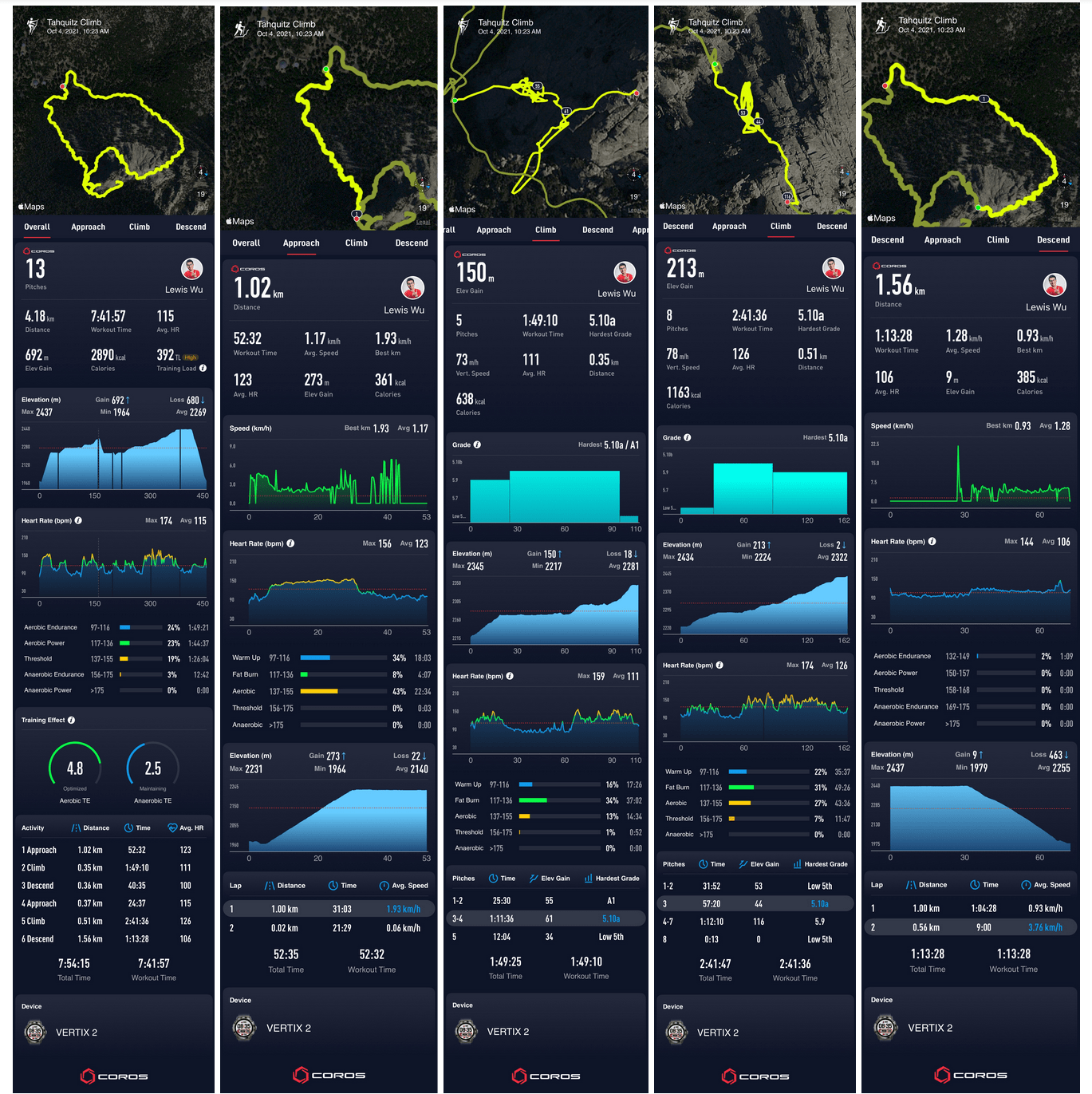Click the Training Effect info icon

tap(72, 719)
